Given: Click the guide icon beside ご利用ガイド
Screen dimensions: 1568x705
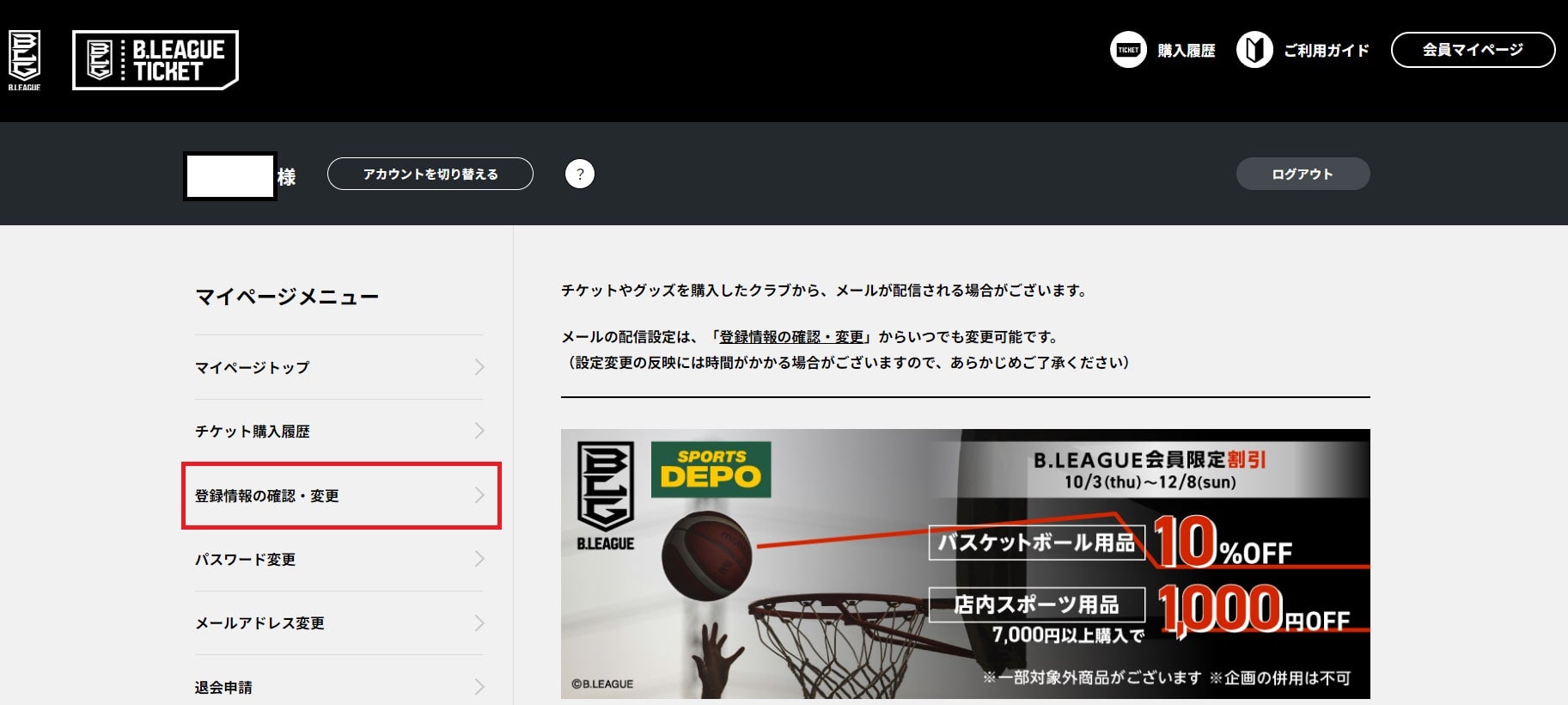Looking at the screenshot, I should pos(1254,50).
